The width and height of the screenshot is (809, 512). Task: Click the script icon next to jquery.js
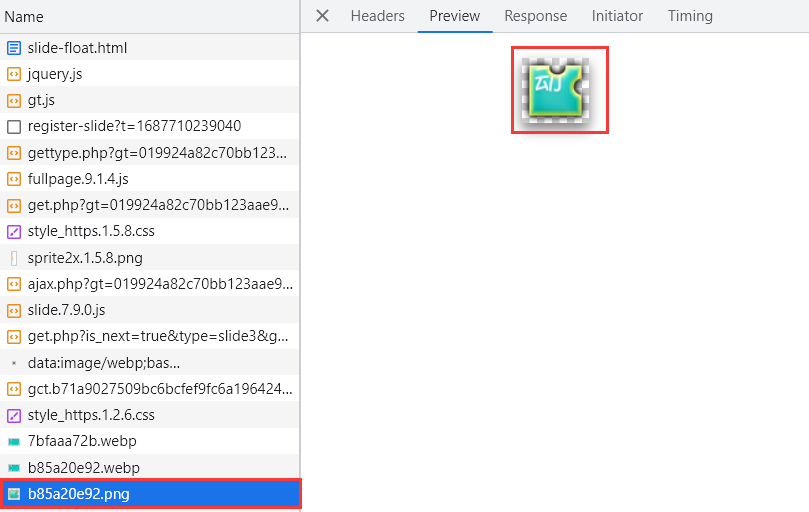(14, 74)
